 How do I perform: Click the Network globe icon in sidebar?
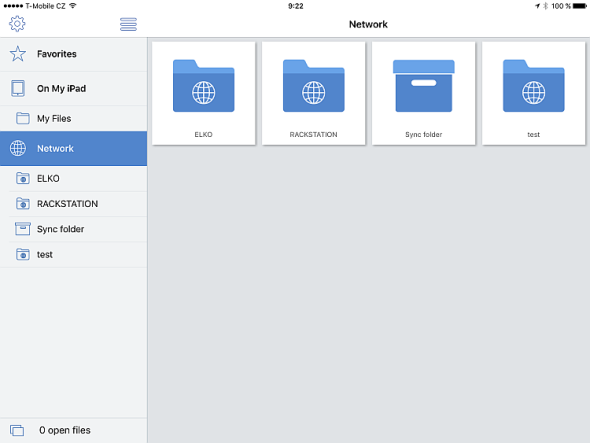[18, 148]
